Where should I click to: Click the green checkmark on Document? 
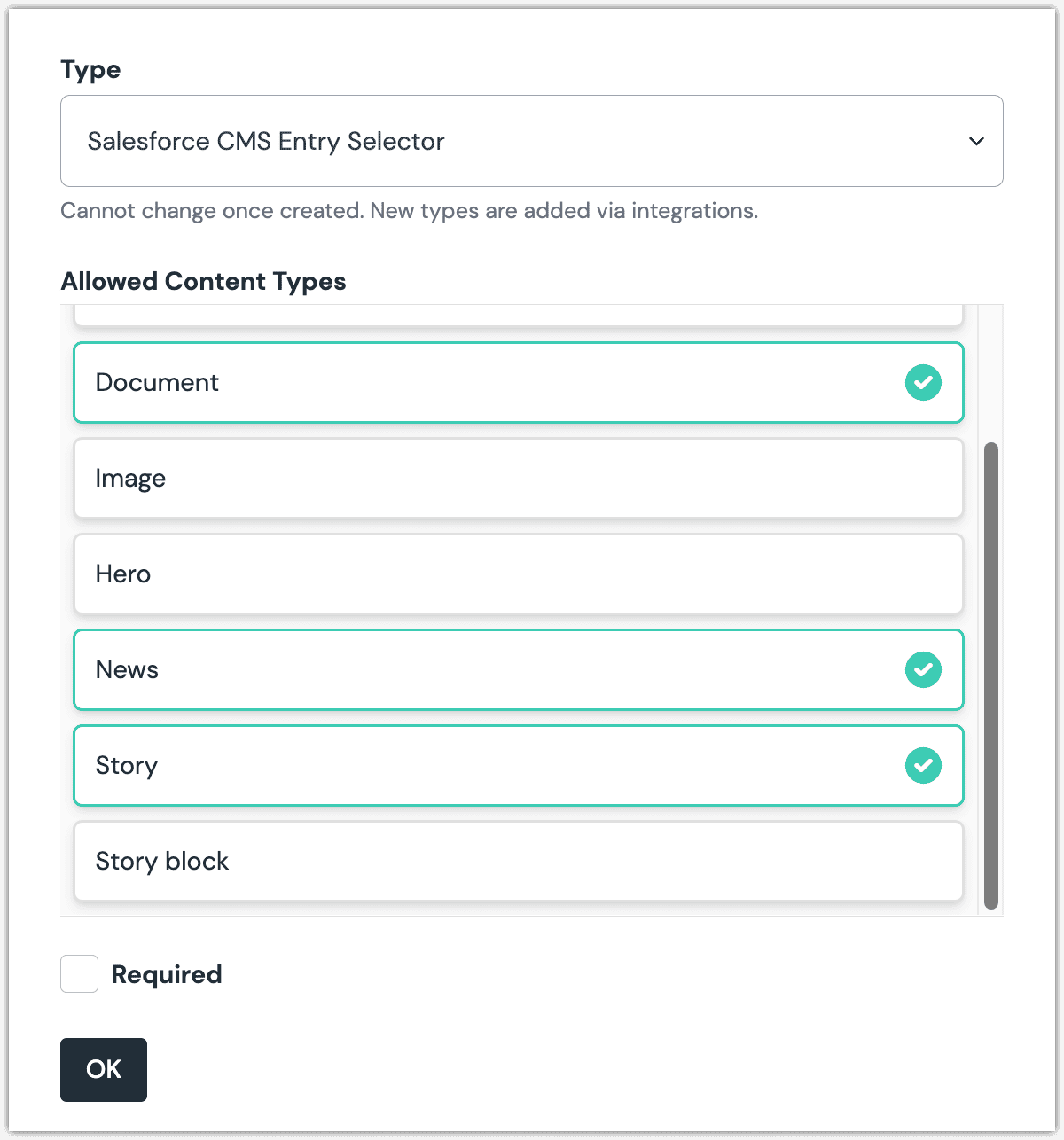[x=923, y=383]
